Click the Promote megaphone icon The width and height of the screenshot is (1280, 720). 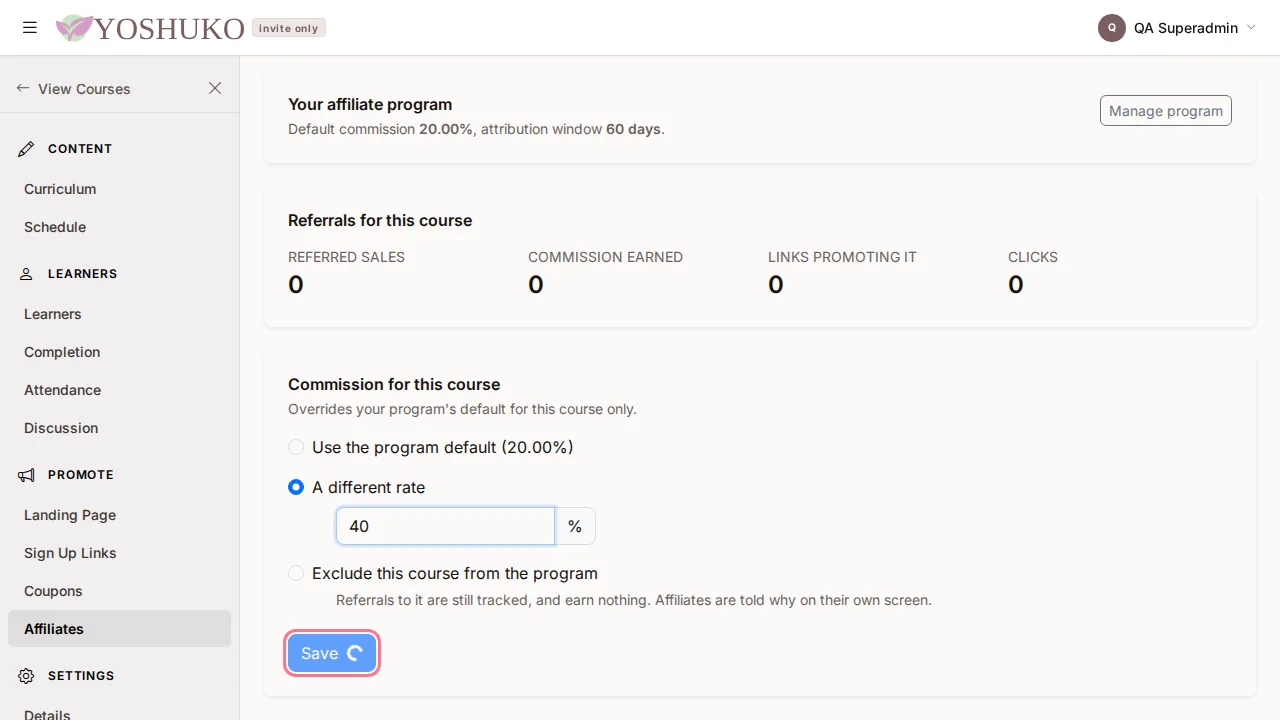27,475
